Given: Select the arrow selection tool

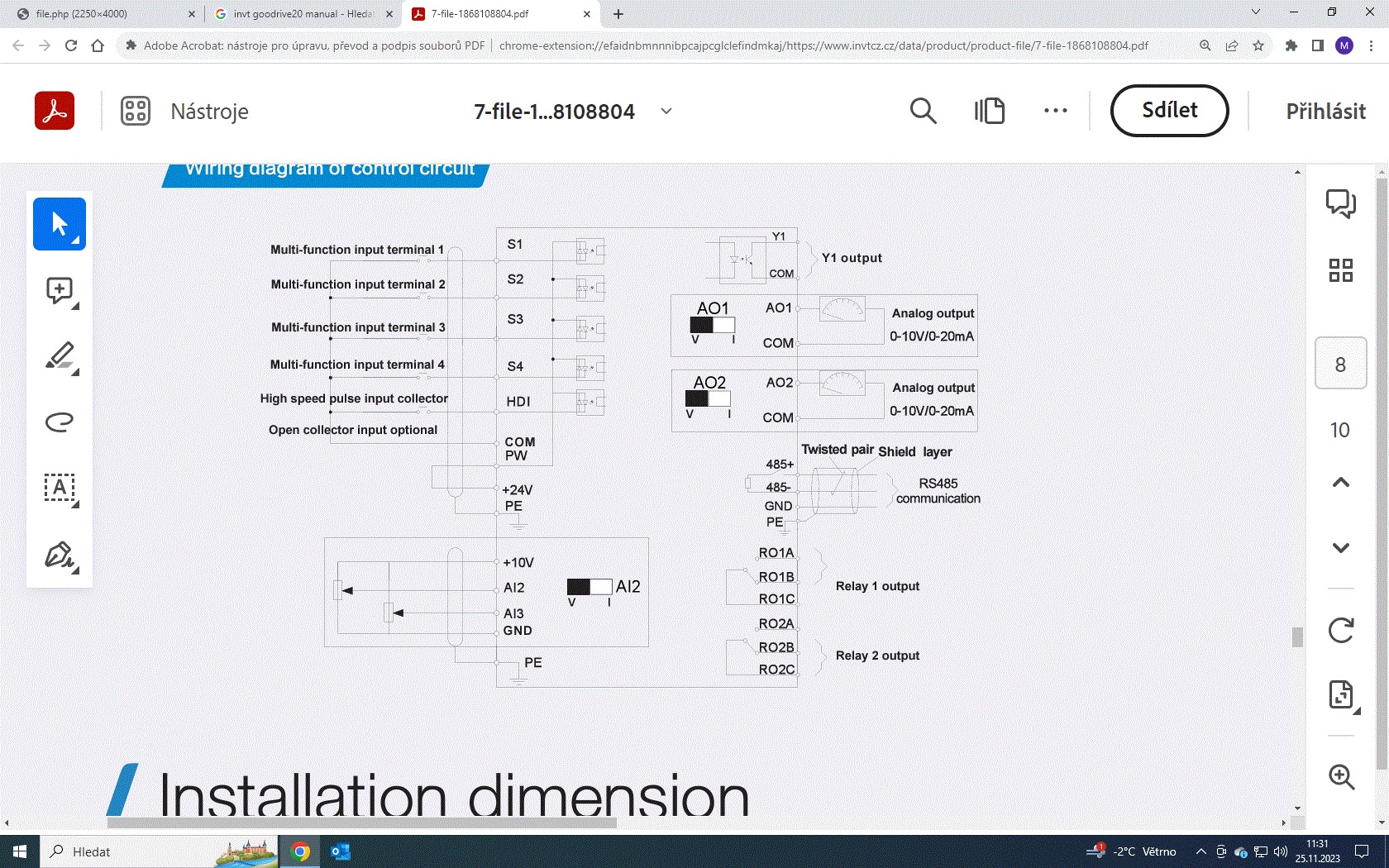Looking at the screenshot, I should (59, 224).
